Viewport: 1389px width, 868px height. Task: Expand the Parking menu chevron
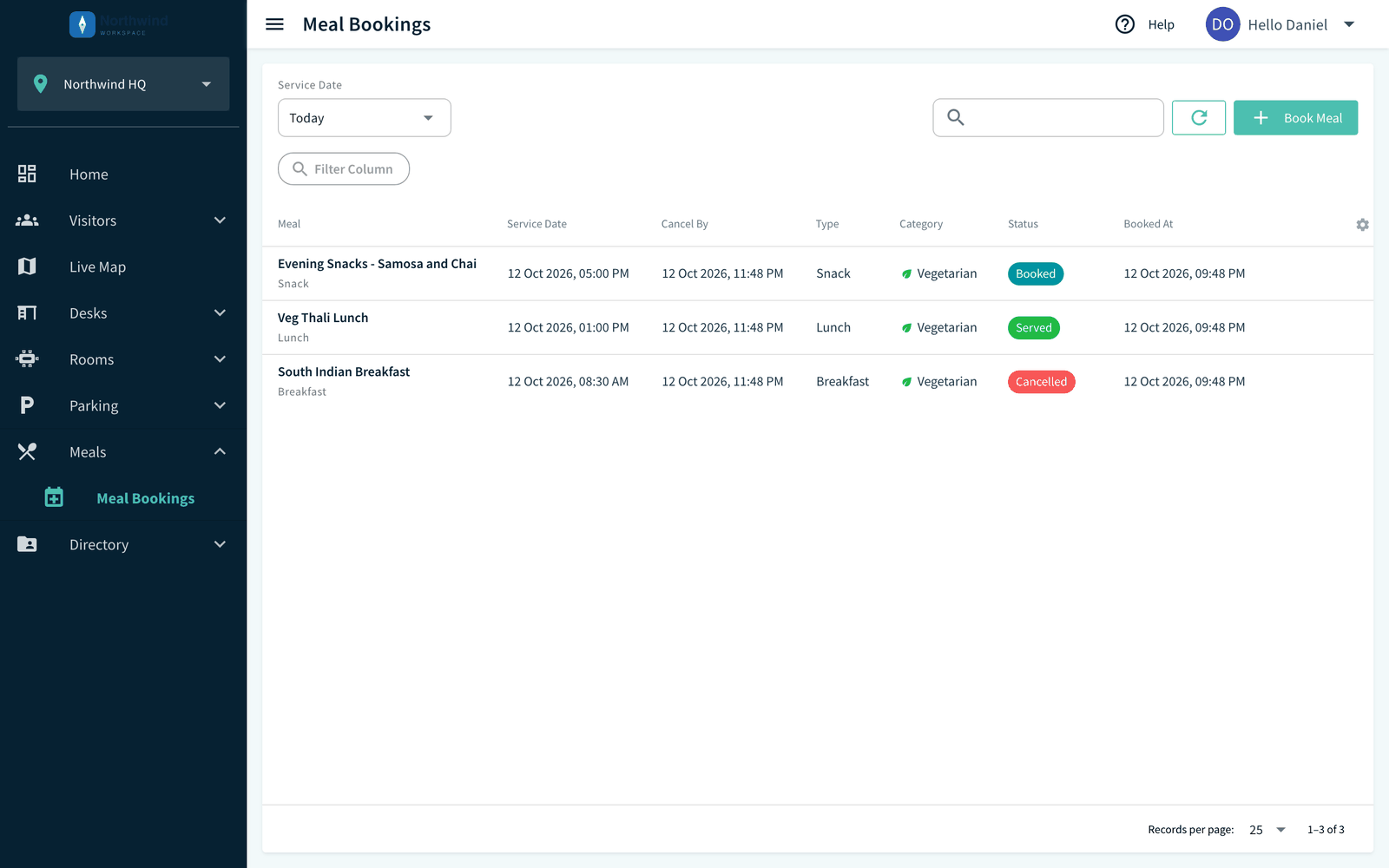click(220, 405)
